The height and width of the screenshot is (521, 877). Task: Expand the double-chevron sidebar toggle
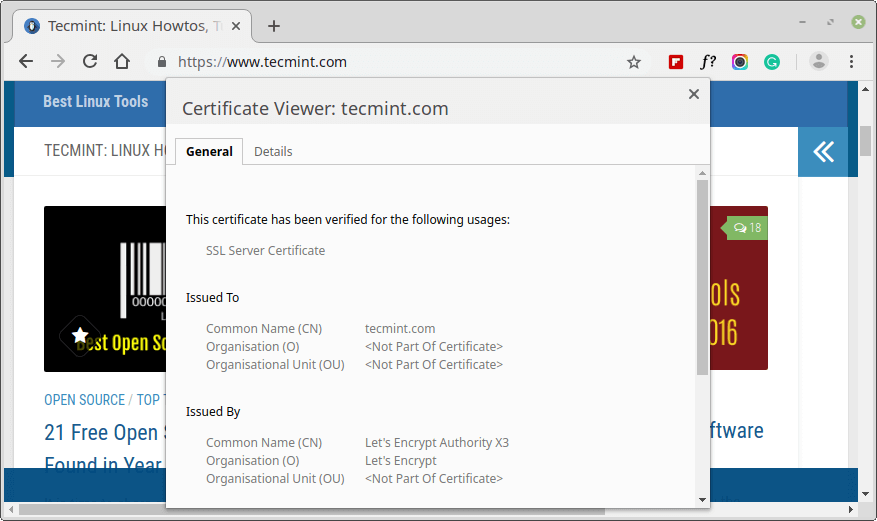[x=823, y=152]
